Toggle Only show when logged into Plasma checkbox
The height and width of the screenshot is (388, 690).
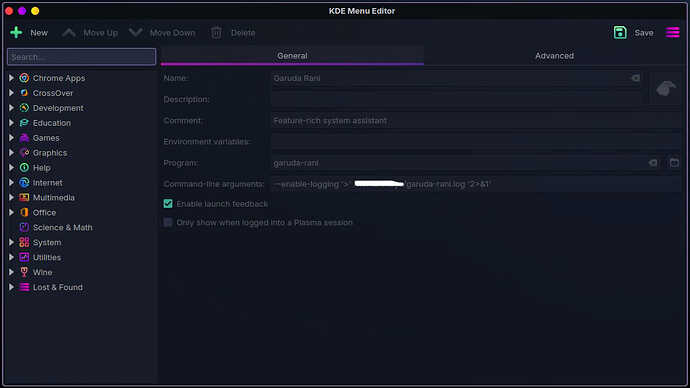(x=168, y=223)
